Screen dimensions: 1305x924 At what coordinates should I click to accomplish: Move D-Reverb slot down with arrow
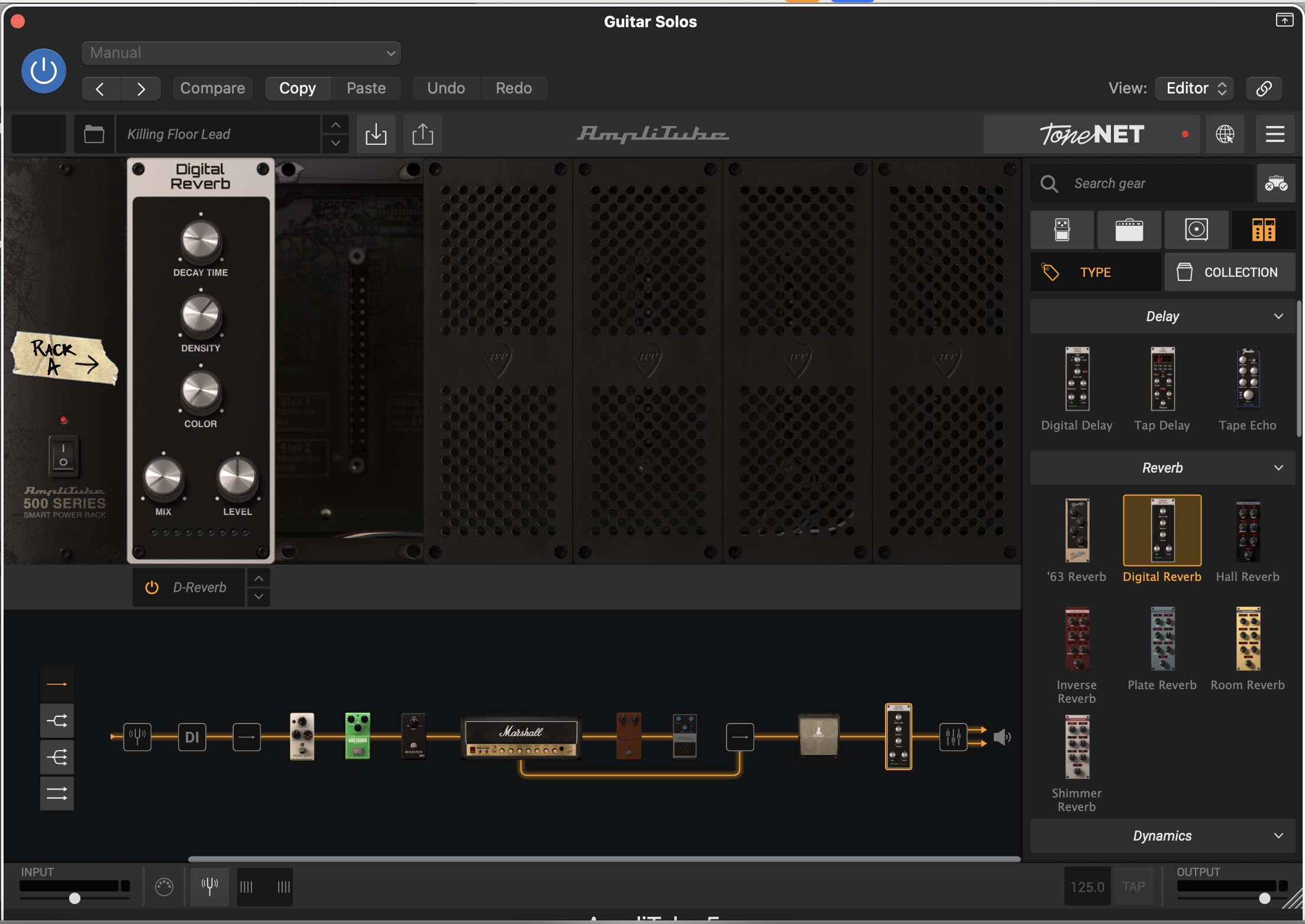[259, 597]
